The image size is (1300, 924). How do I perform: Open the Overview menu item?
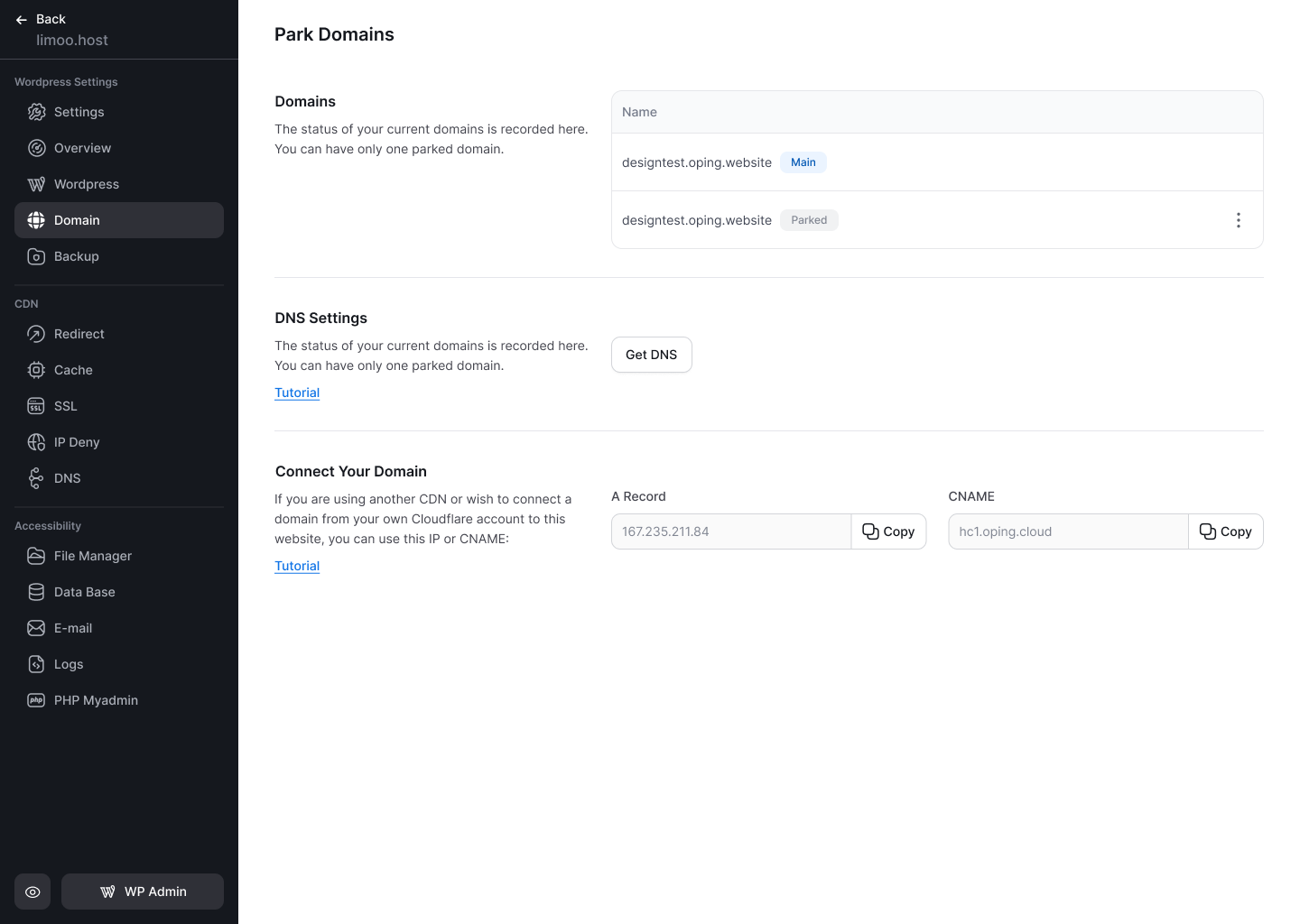(119, 148)
